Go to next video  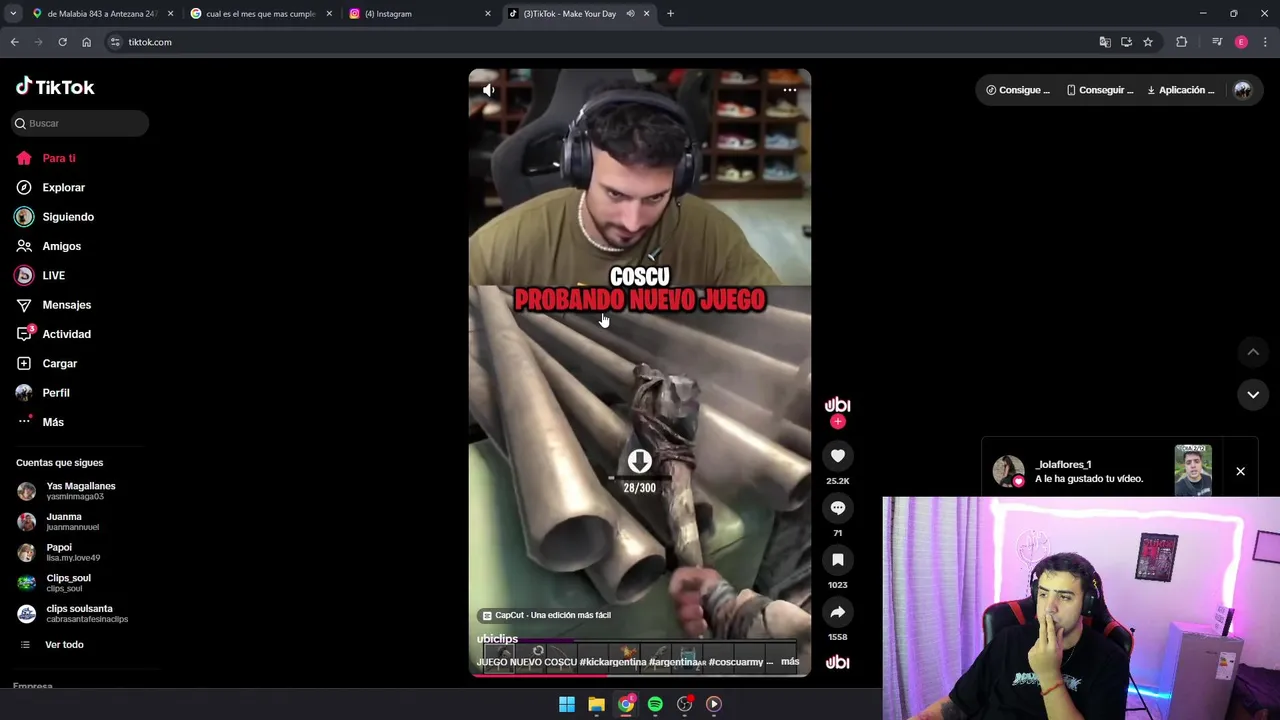[x=1252, y=395]
